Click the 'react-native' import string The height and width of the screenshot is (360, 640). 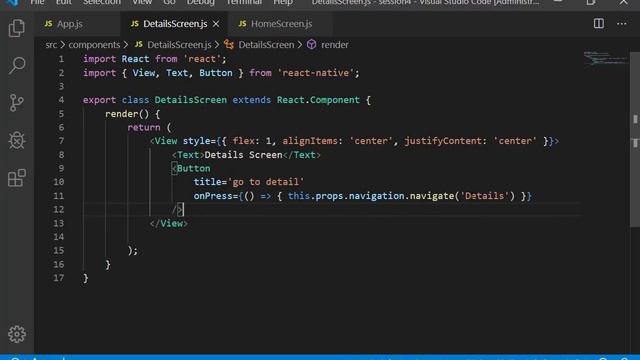pyautogui.click(x=316, y=73)
